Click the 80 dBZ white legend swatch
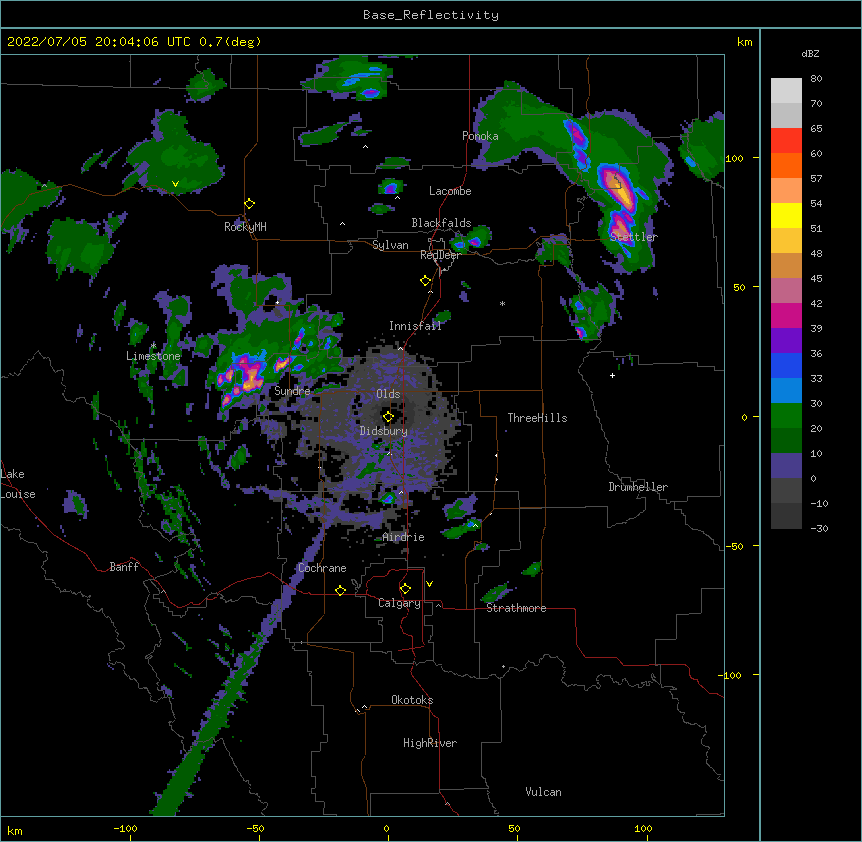The width and height of the screenshot is (862, 842). 786,91
